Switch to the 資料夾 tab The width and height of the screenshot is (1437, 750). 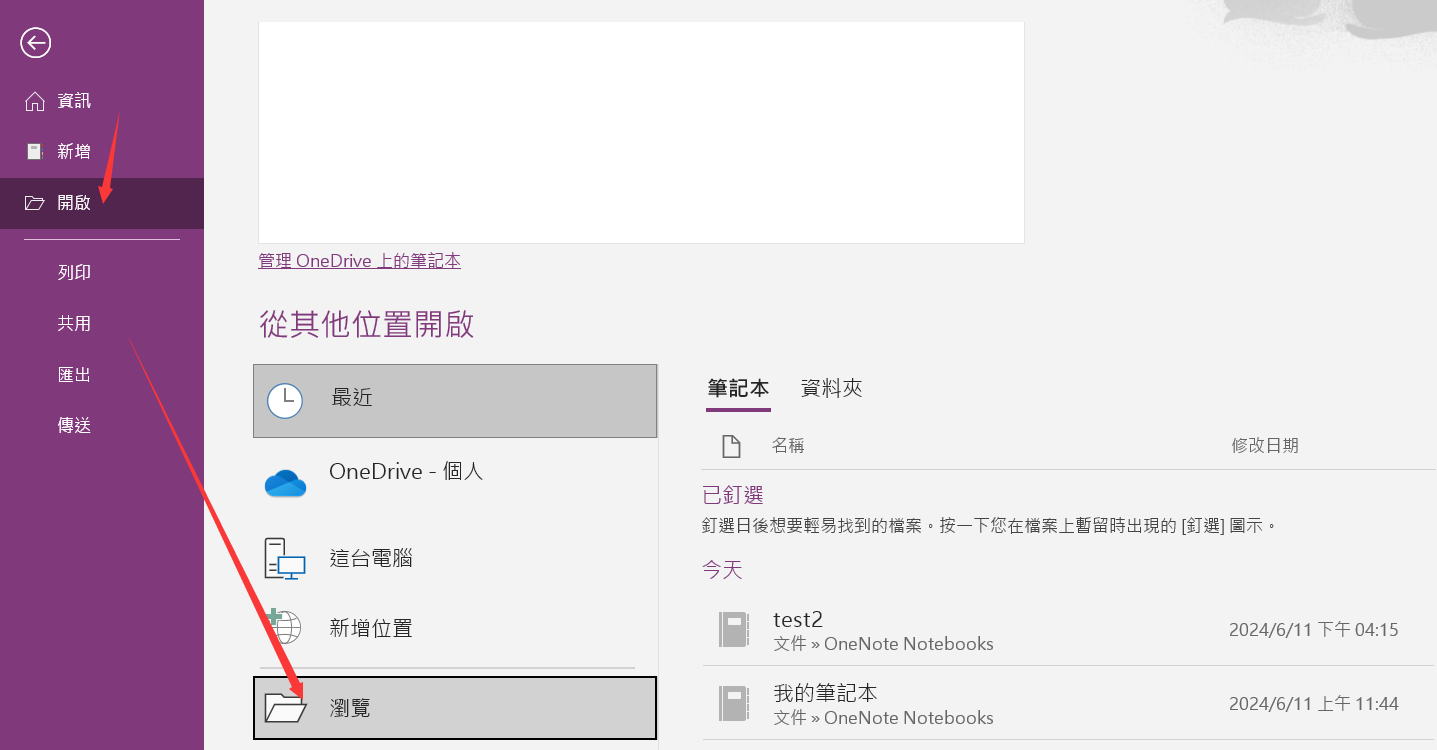tap(832, 388)
